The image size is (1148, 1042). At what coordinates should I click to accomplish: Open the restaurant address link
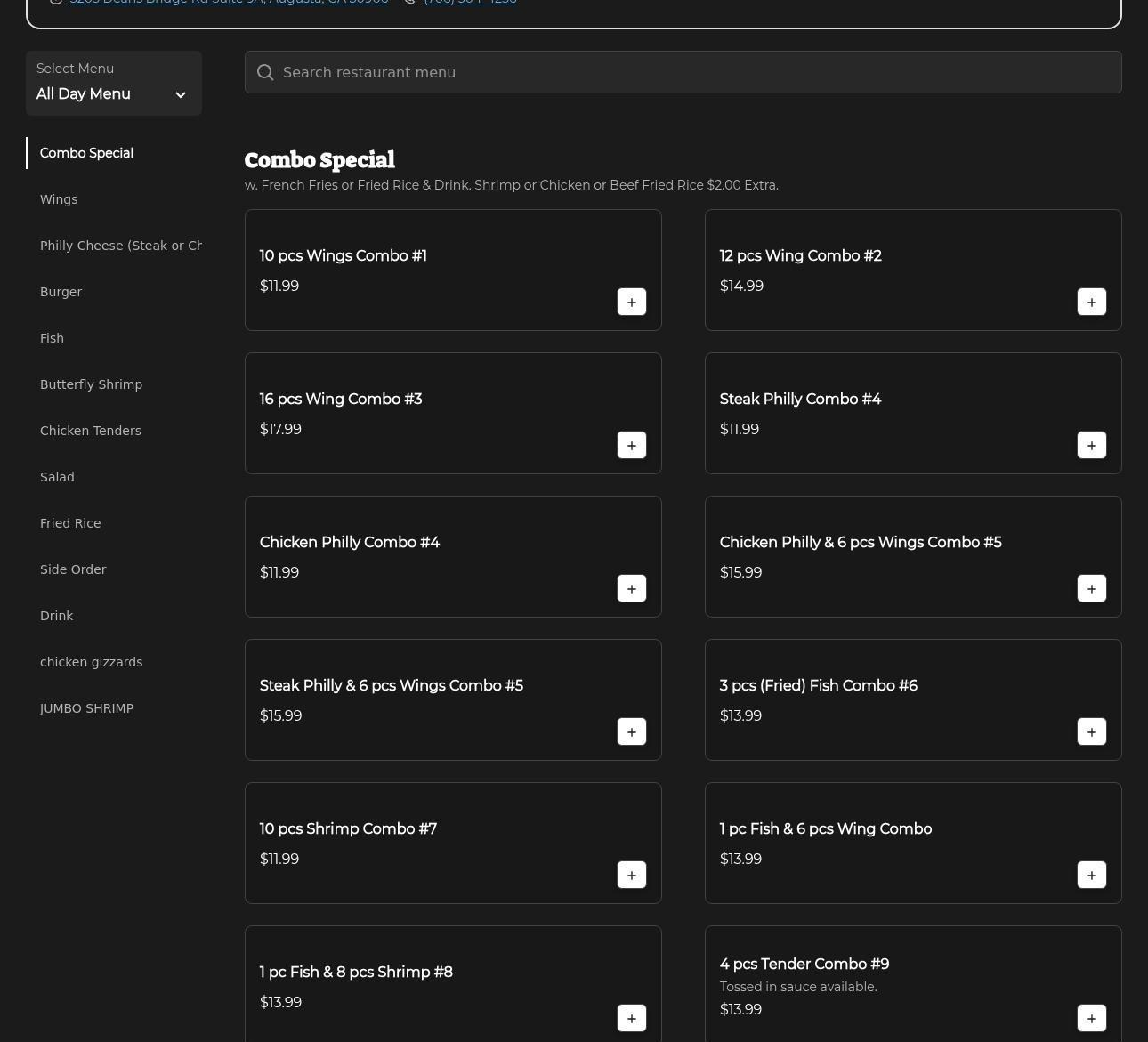pos(229,2)
